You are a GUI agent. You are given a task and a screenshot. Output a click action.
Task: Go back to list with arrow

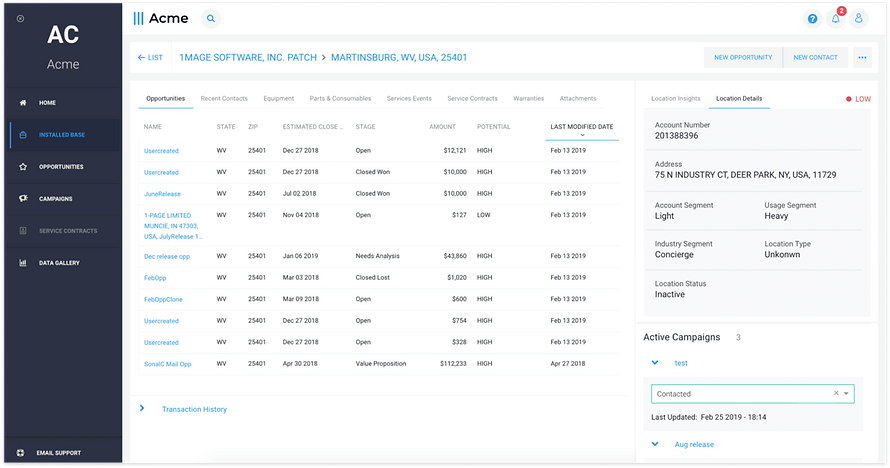point(150,57)
